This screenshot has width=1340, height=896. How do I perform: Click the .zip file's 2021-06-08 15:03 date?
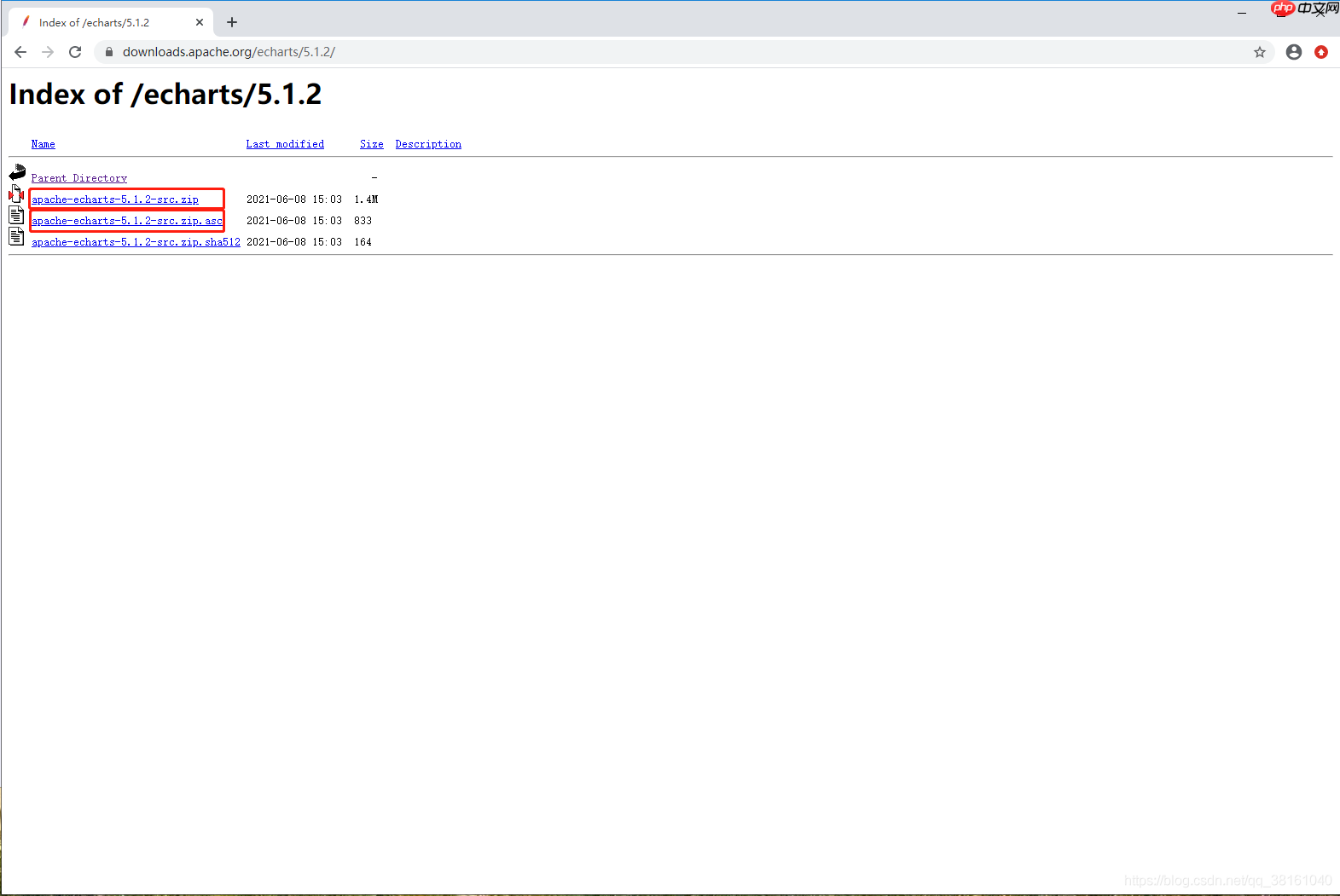[294, 199]
